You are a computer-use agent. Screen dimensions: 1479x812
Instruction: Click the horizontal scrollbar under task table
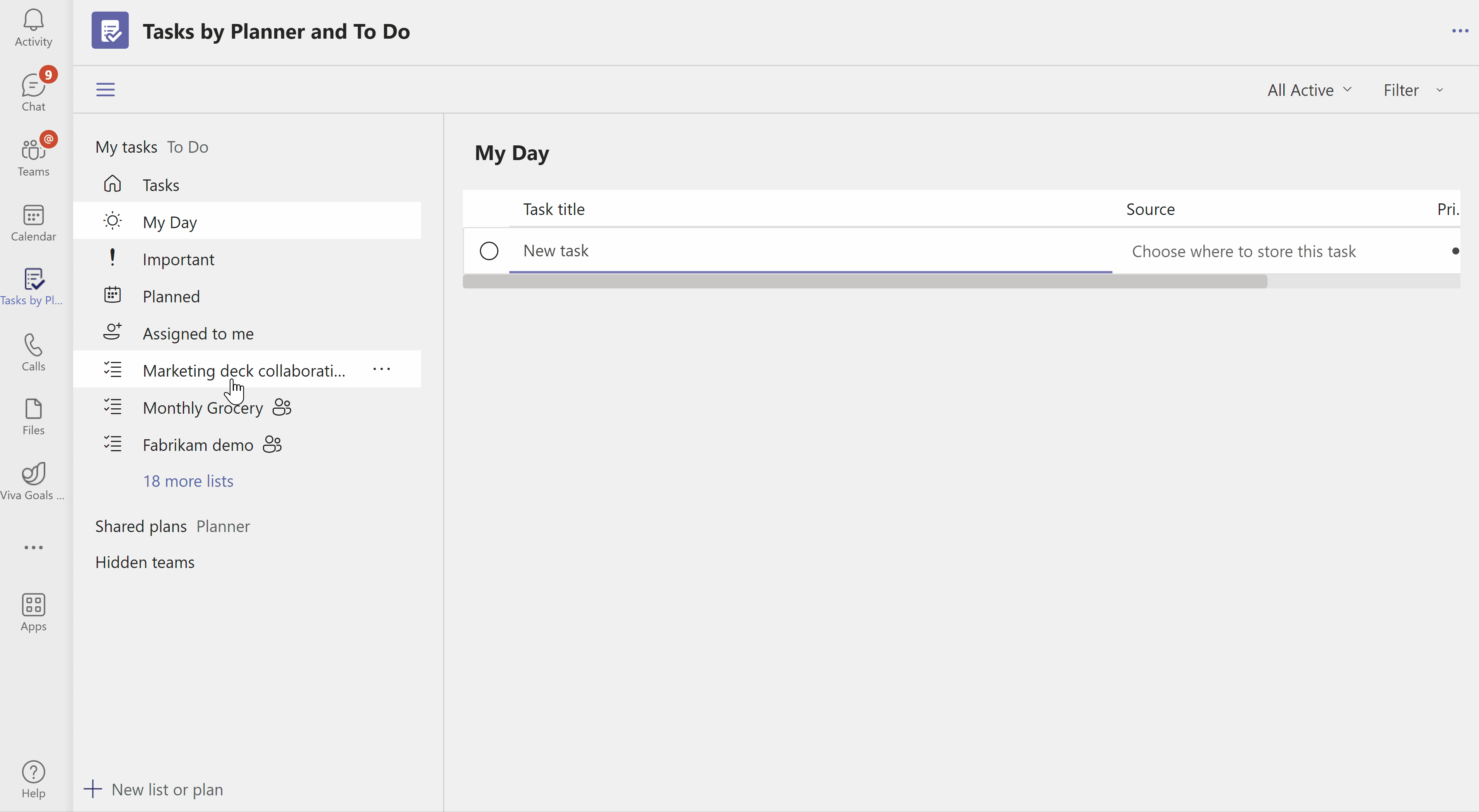[864, 281]
